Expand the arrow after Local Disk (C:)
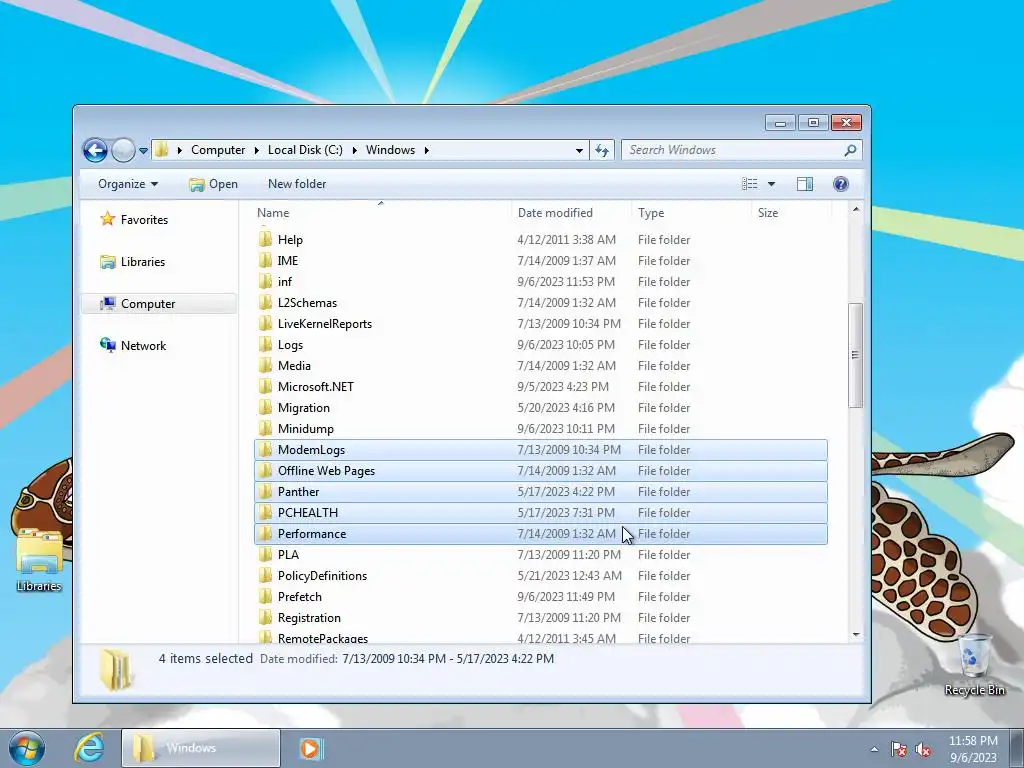This screenshot has width=1024, height=768. pyautogui.click(x=355, y=150)
